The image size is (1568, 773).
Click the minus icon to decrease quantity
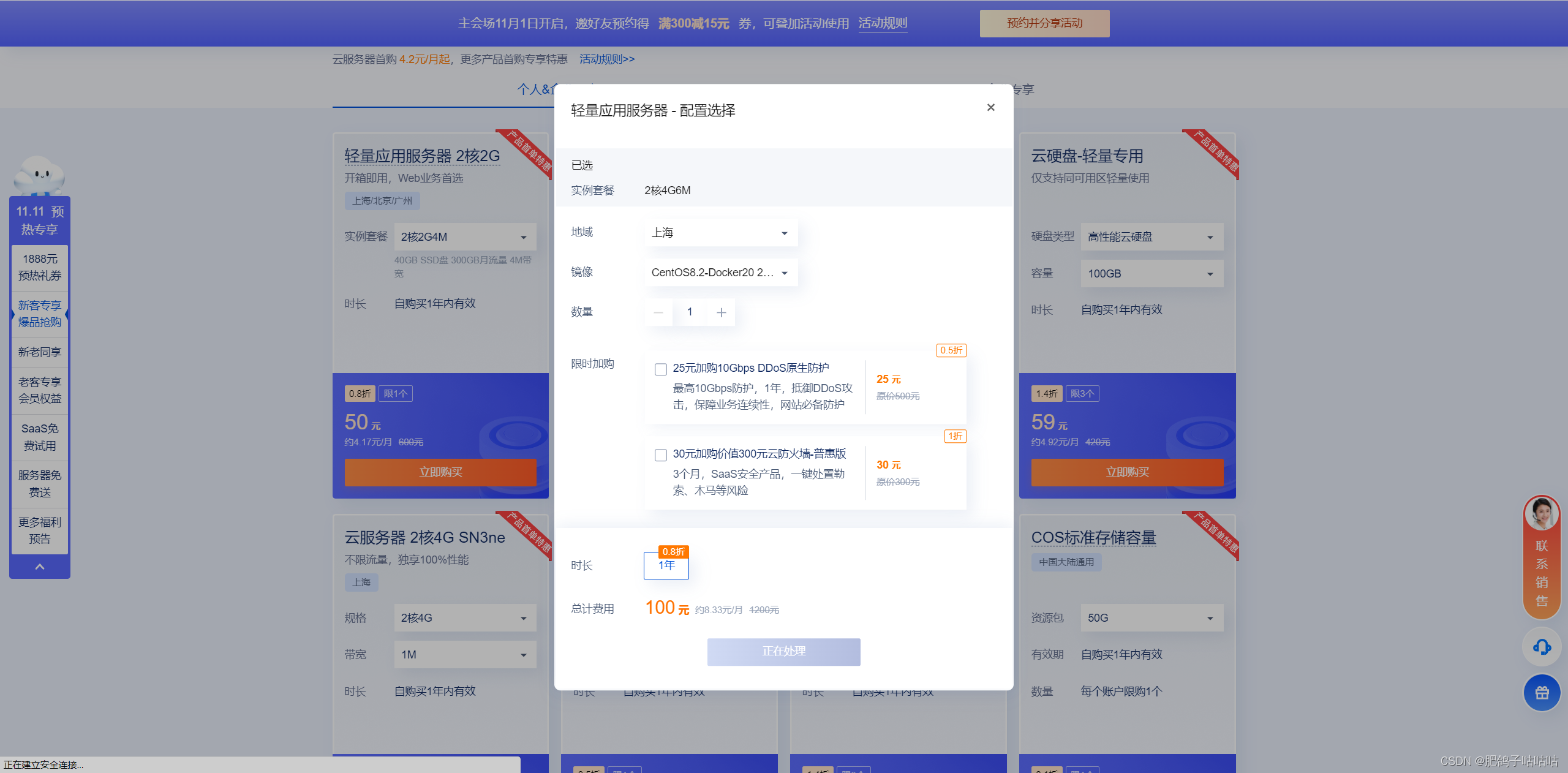(658, 312)
